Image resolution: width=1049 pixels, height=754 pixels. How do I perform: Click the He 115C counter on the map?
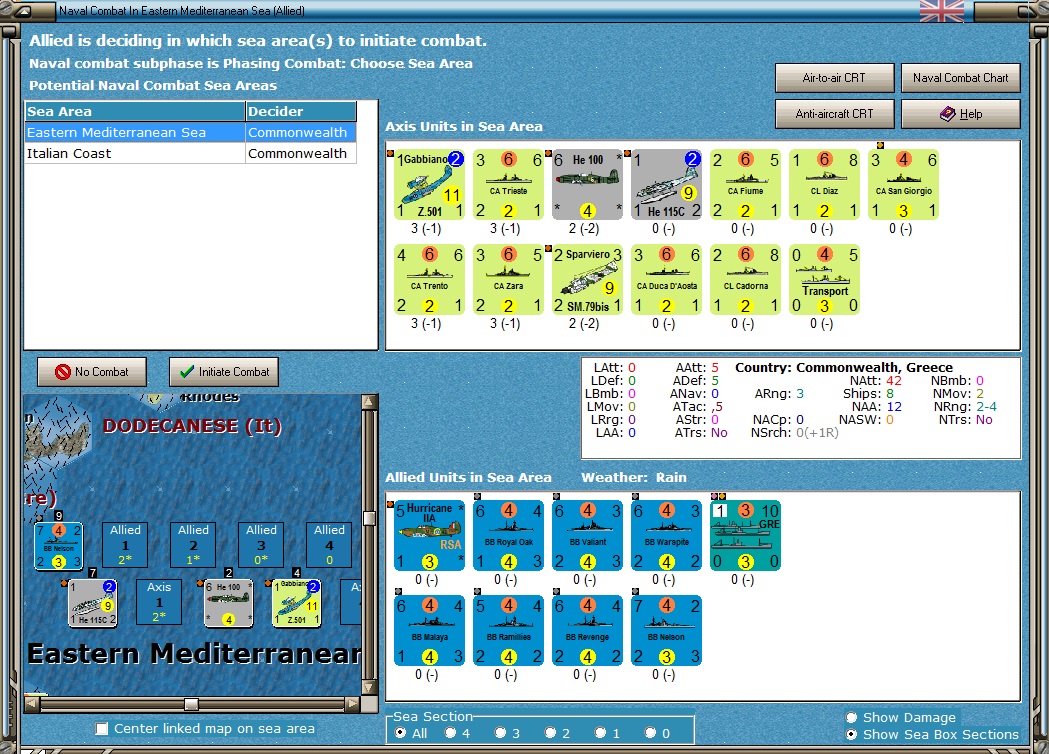click(x=93, y=603)
